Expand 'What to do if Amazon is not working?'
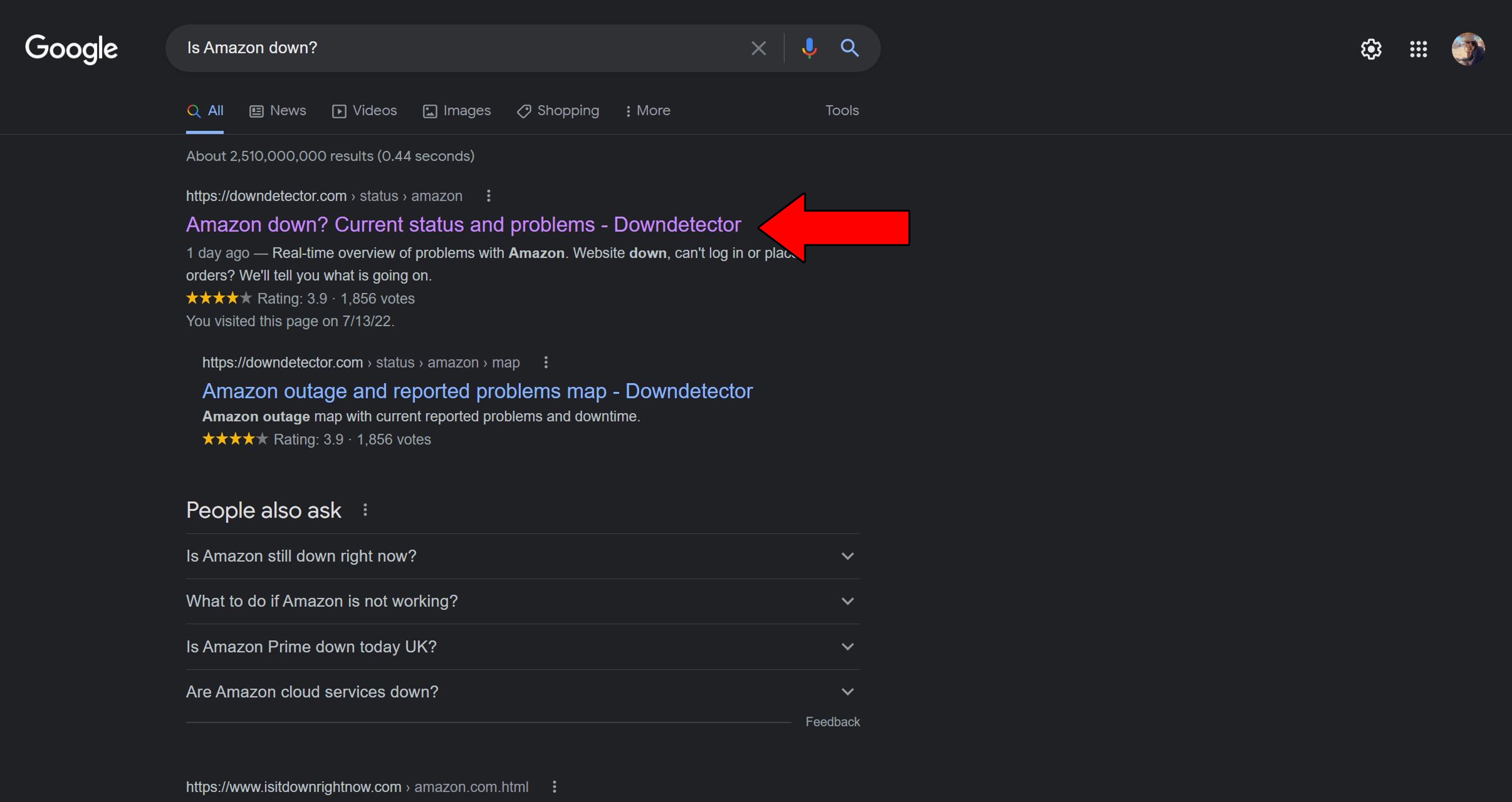 click(522, 601)
